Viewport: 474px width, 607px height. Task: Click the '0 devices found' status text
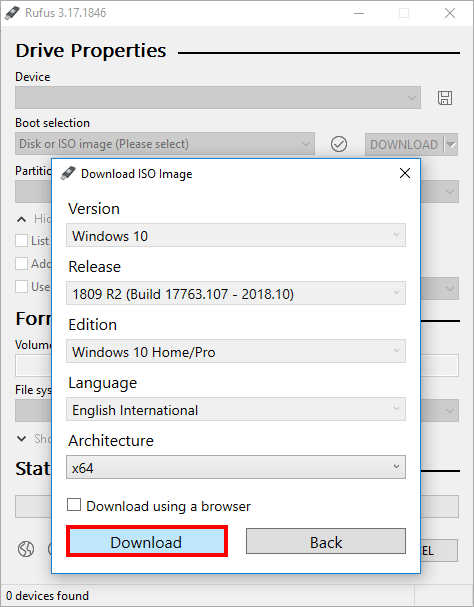(47, 595)
